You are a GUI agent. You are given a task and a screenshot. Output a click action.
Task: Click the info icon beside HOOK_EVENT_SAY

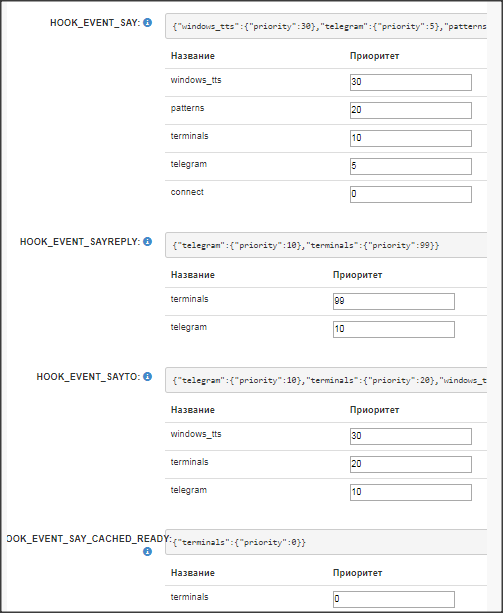[x=147, y=23]
